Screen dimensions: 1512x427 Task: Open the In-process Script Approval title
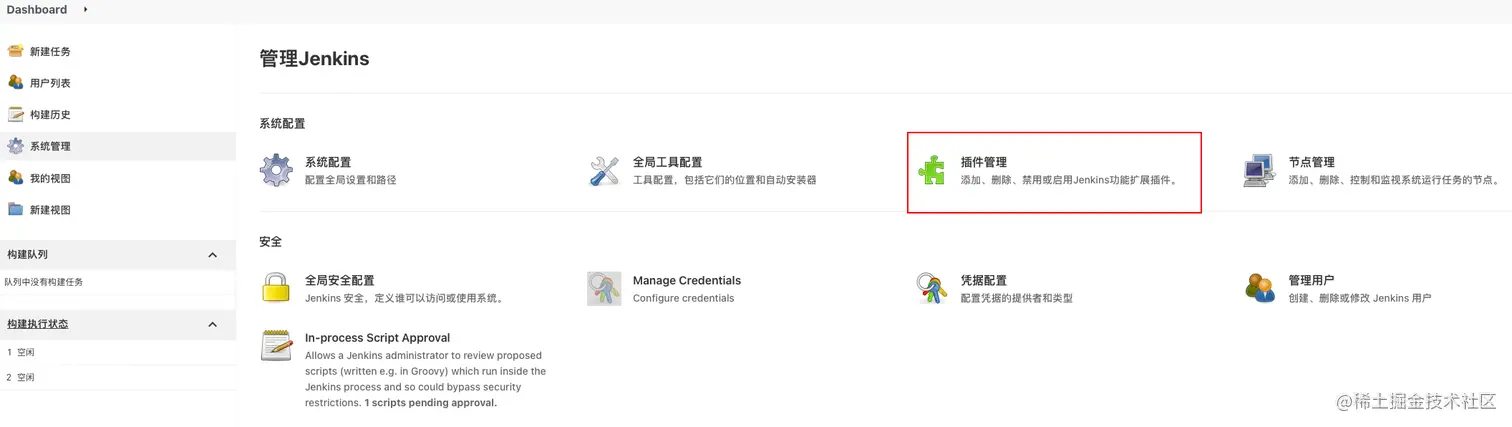pos(378,338)
